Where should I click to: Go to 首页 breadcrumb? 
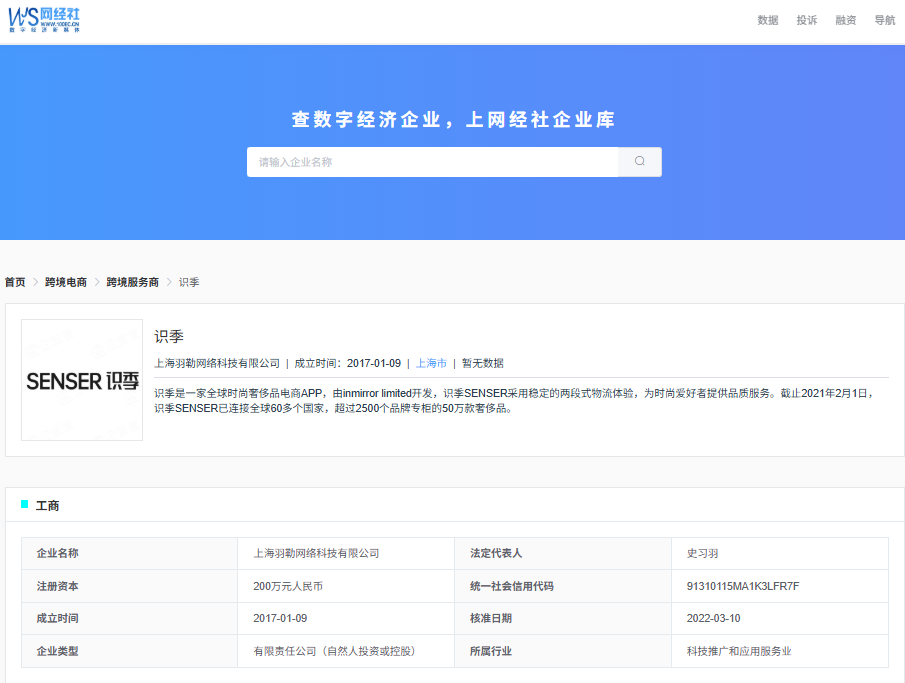pos(15,282)
